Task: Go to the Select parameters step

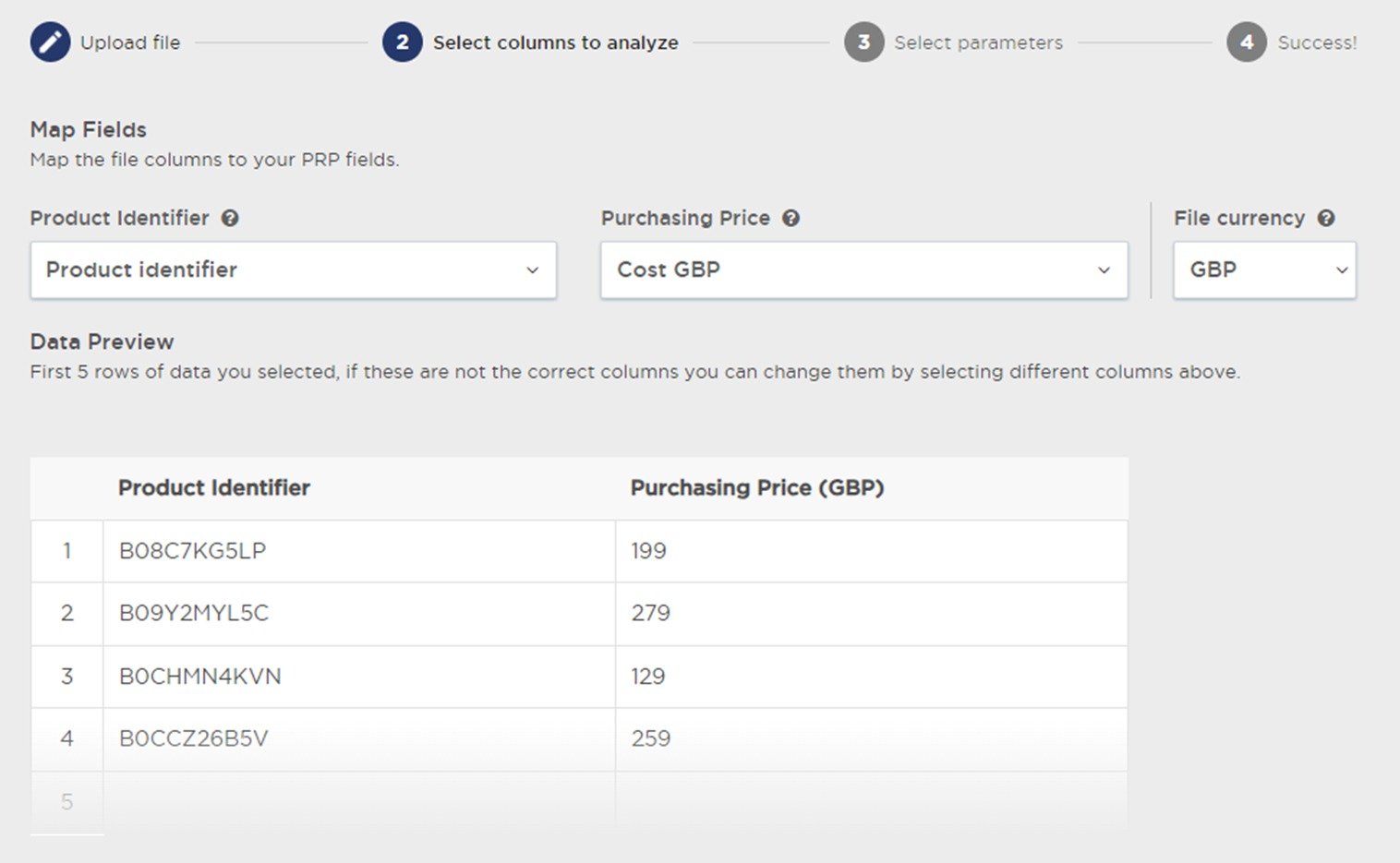Action: coord(979,42)
